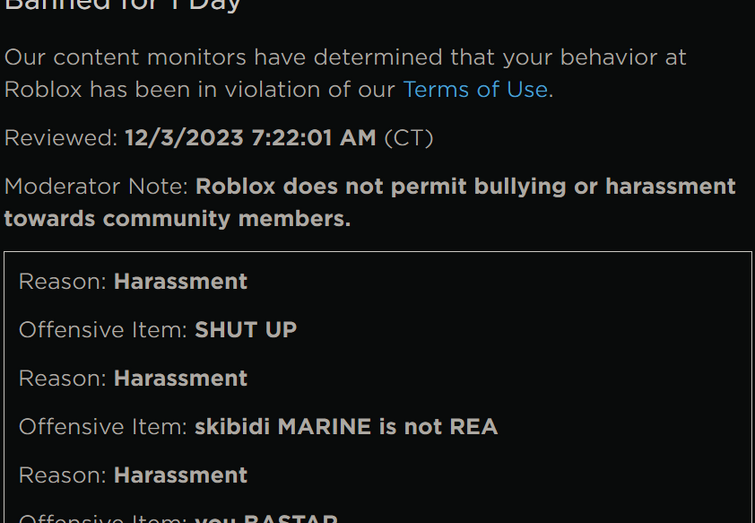Select the first Harassment reason above SHUT UP
755x523 pixels.
coord(181,282)
